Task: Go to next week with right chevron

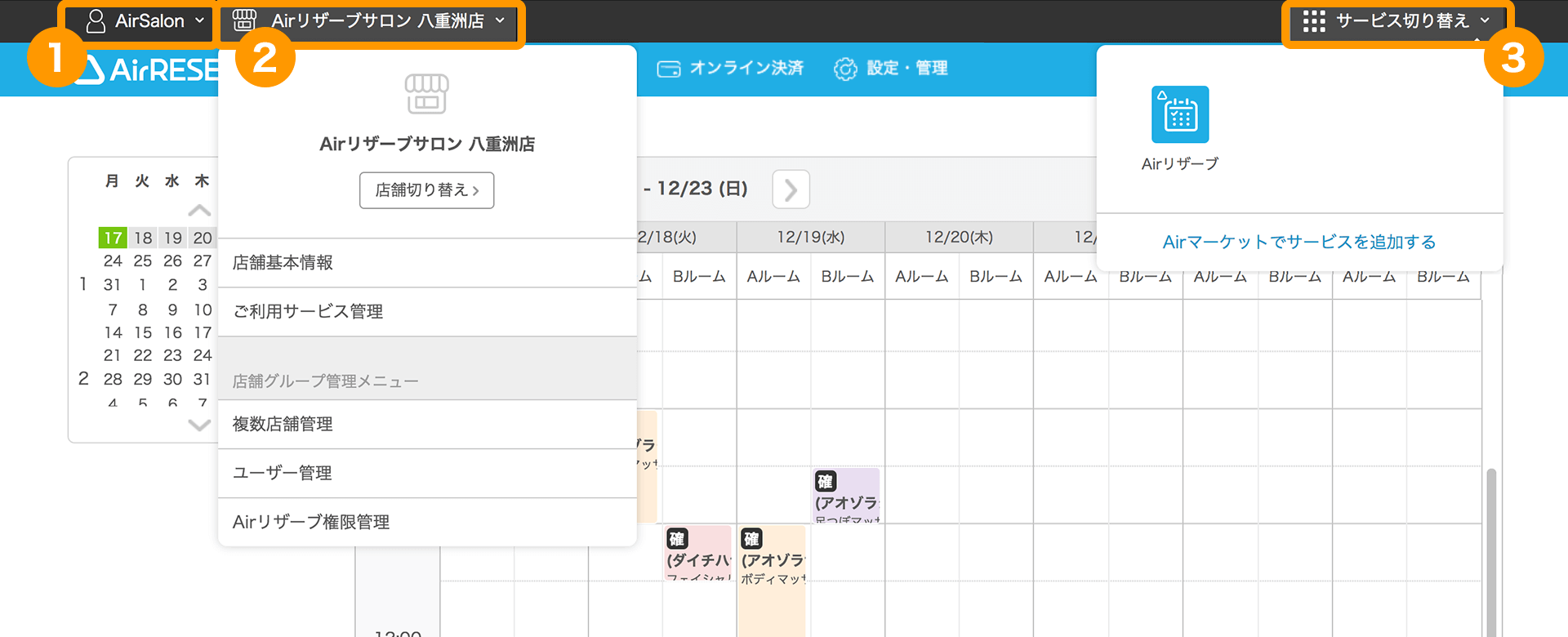Action: [x=791, y=189]
